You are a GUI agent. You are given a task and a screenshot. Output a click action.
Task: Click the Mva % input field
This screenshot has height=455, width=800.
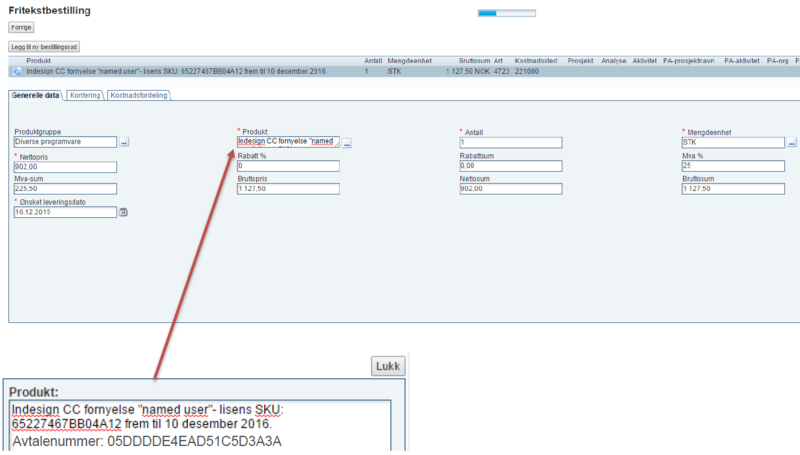pos(733,166)
